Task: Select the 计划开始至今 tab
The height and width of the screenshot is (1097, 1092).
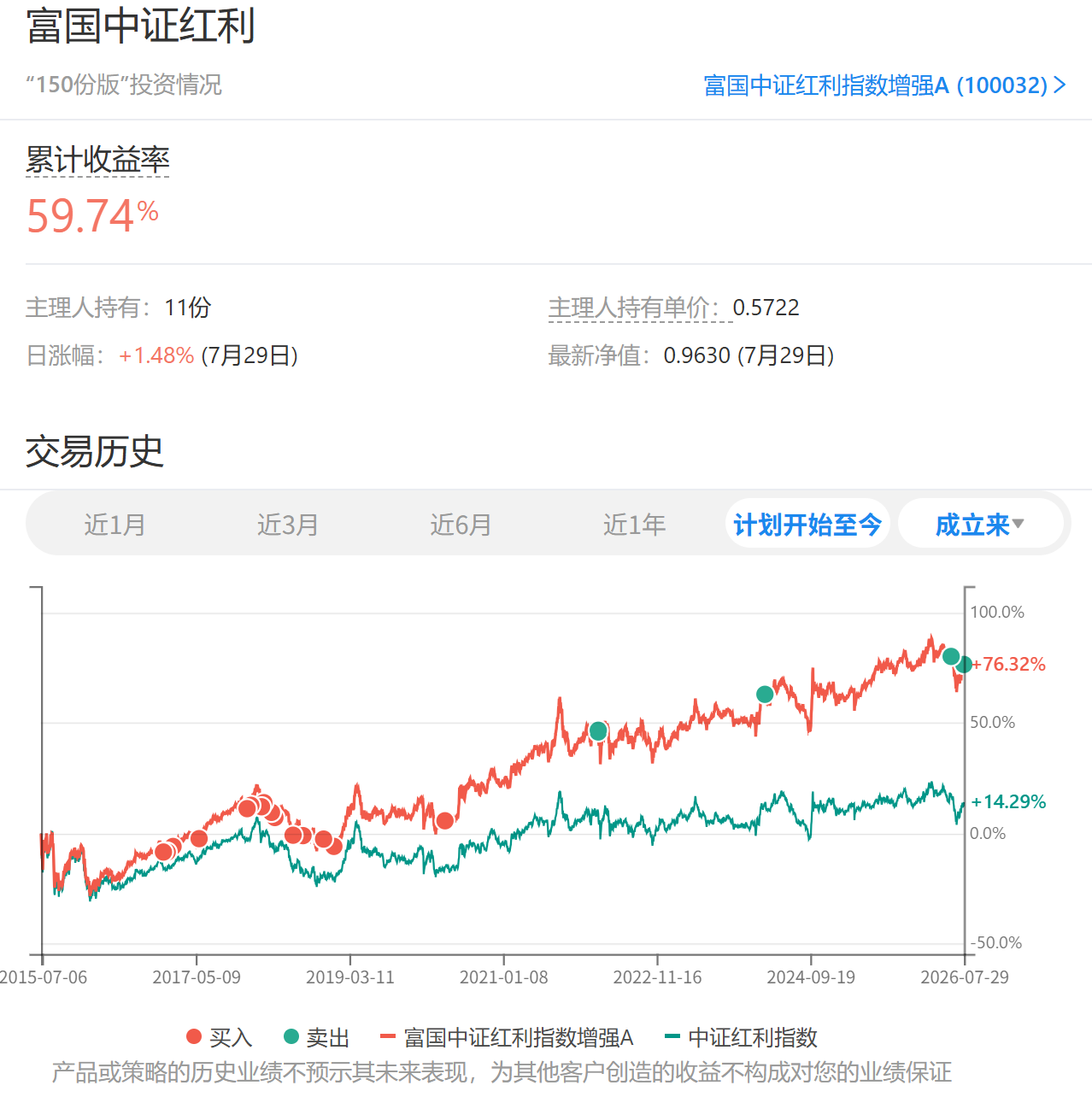Action: coord(807,524)
